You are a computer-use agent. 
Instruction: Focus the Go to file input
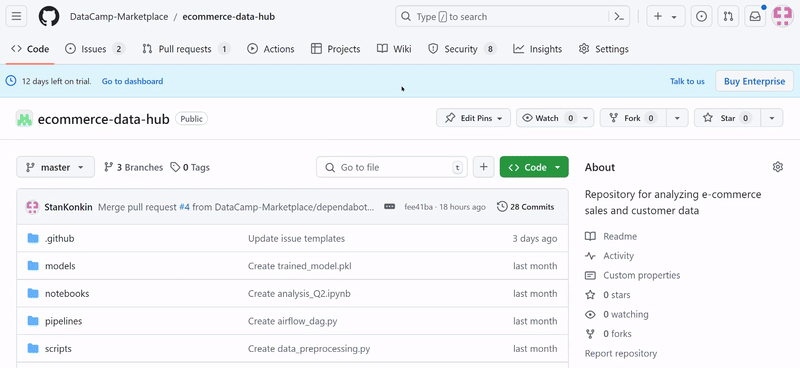(392, 167)
